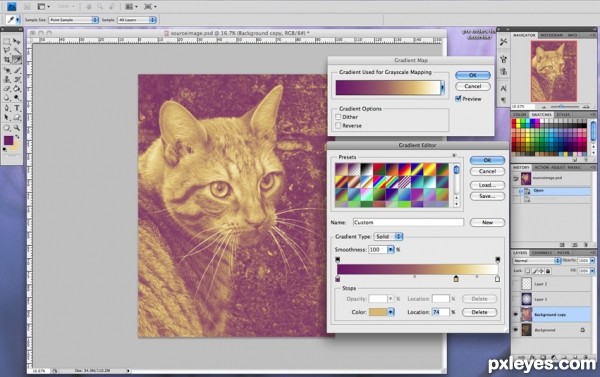
Task: Click the Save... button in Gradient Editor
Action: (x=487, y=196)
